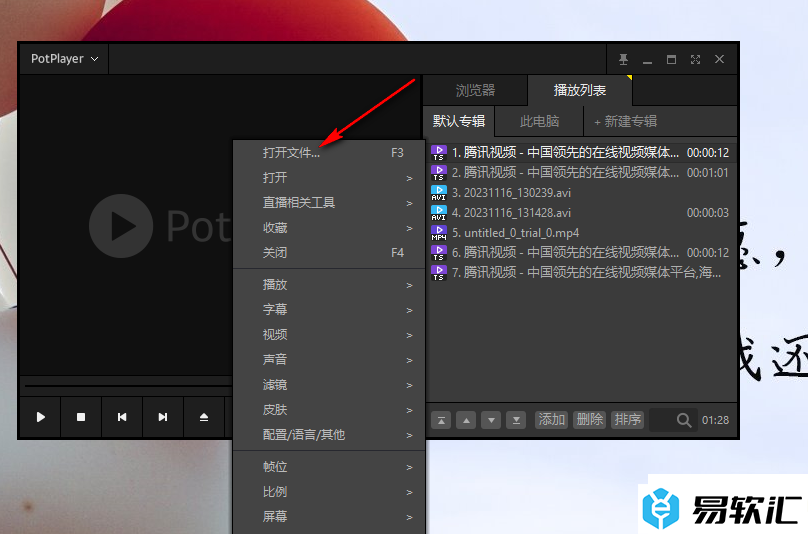The height and width of the screenshot is (534, 808).
Task: Move selected playlist item down
Action: point(491,420)
